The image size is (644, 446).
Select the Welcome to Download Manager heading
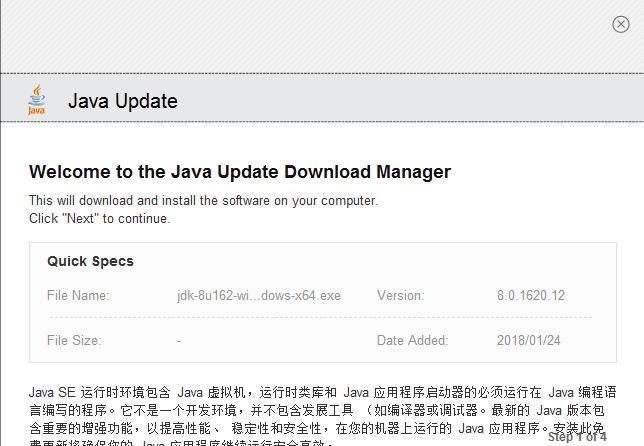pos(240,172)
